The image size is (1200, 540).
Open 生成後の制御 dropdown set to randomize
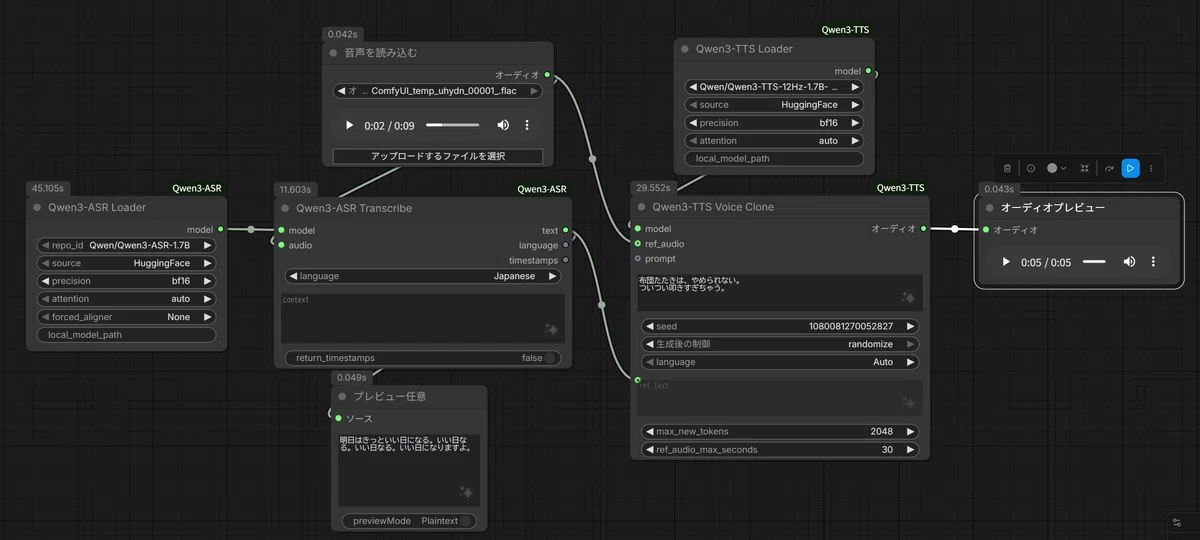click(x=780, y=344)
